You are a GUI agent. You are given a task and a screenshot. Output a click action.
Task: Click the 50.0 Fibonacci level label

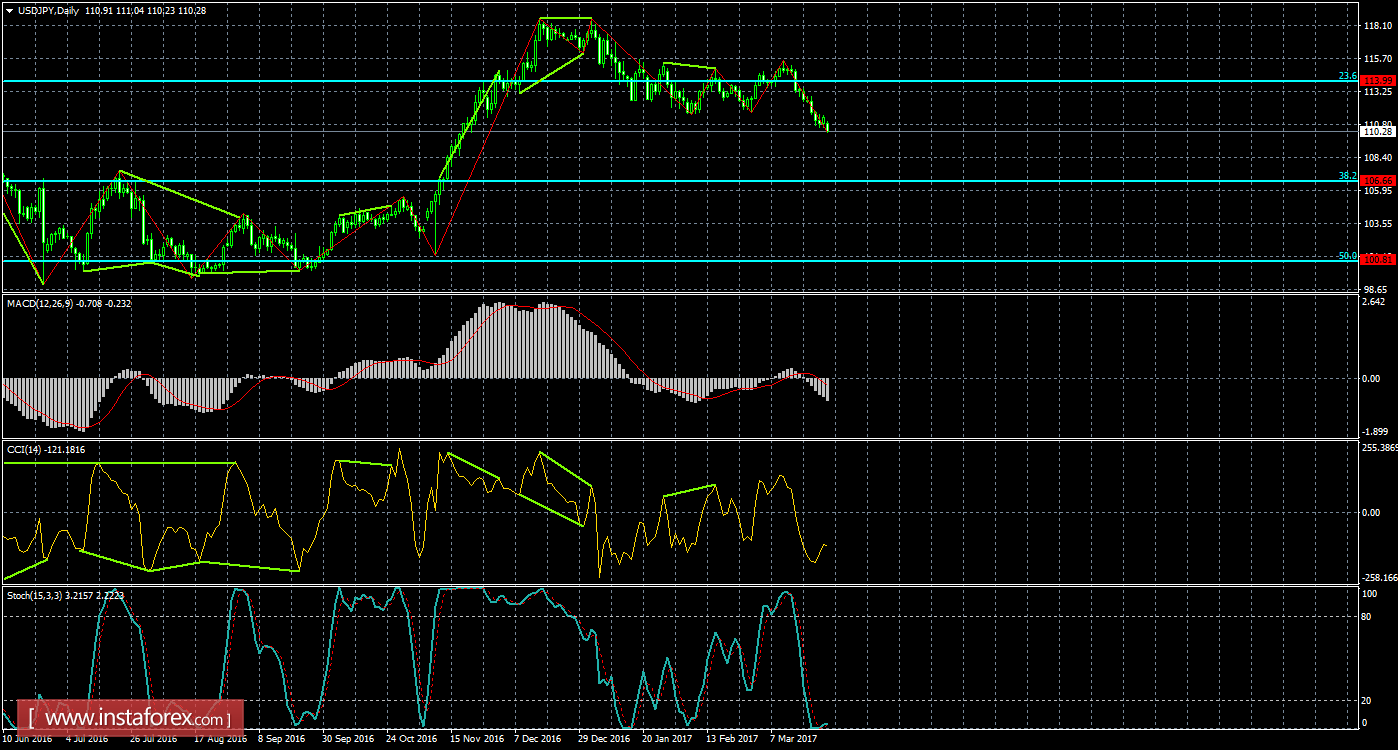click(1347, 256)
